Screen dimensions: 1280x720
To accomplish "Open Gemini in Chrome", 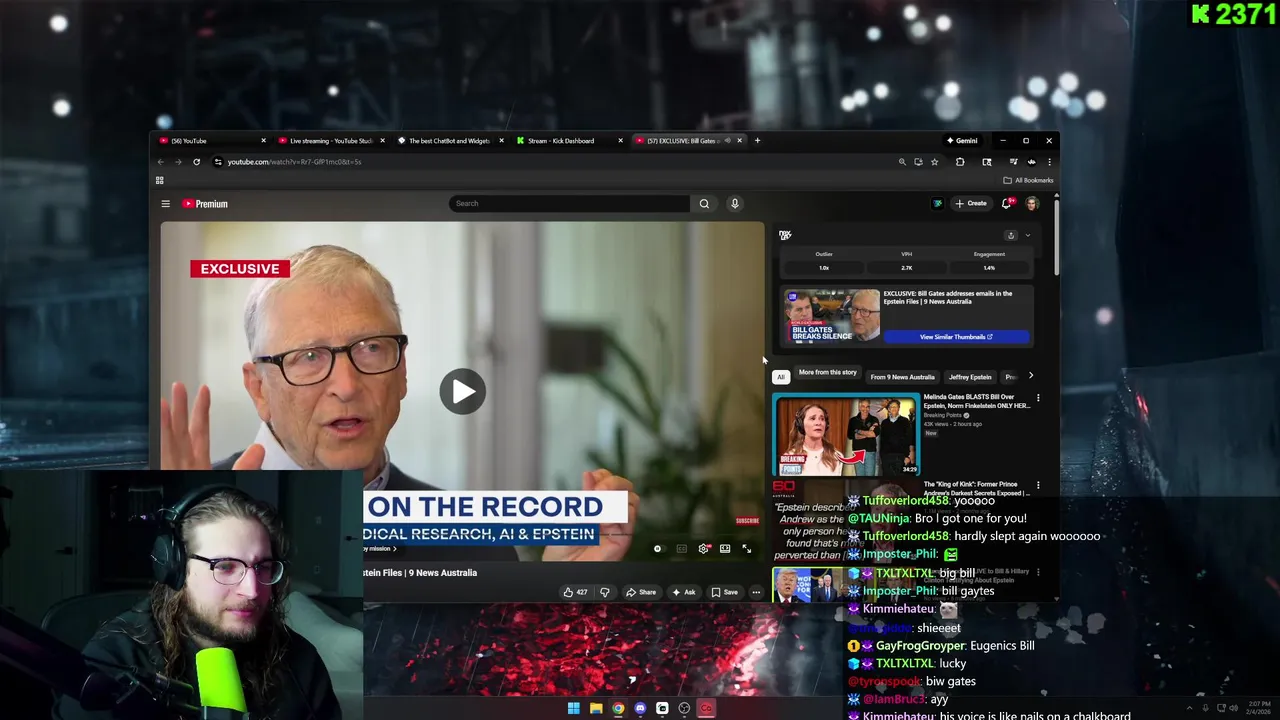I will point(963,141).
